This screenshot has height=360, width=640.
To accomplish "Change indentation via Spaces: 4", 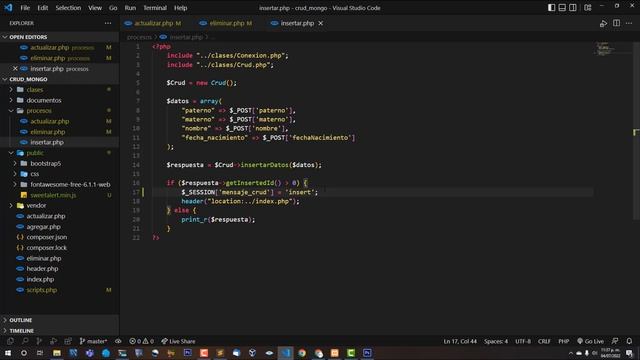I will point(496,341).
